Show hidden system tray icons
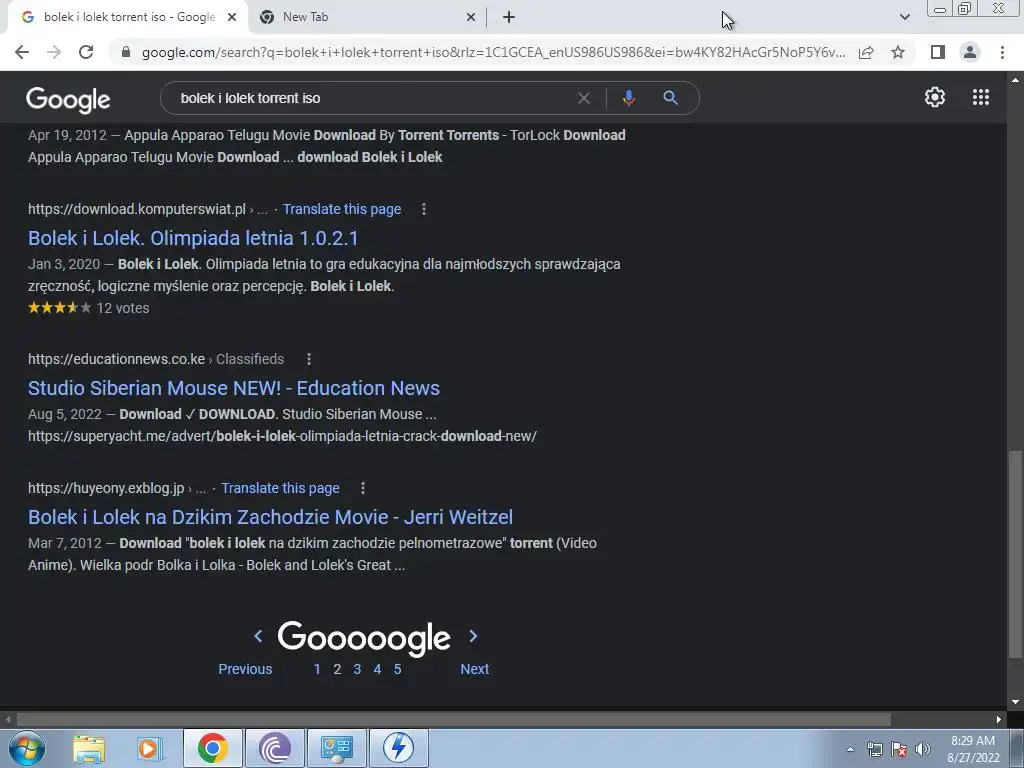 [x=850, y=749]
